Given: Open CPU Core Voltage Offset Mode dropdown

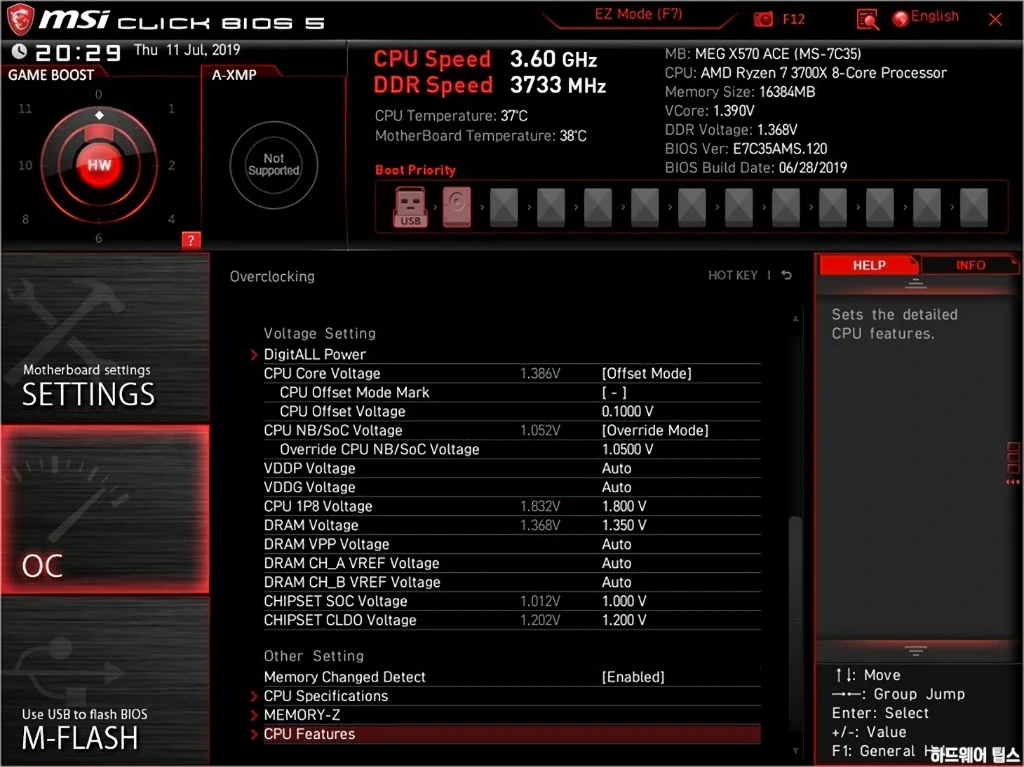Looking at the screenshot, I should coord(647,373).
